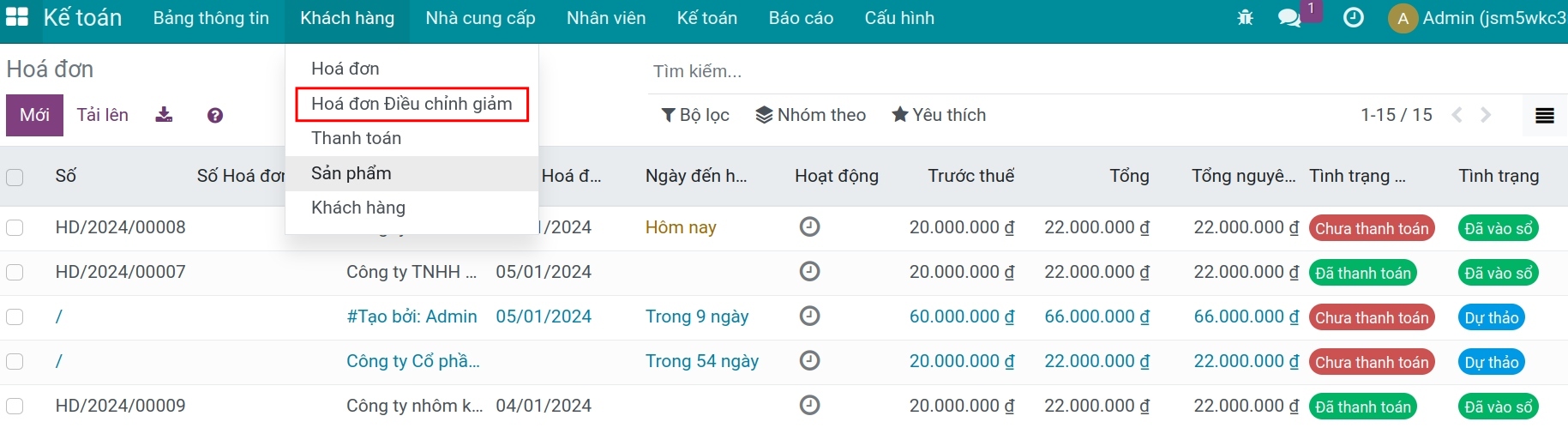Click the #Tạo bởi: Admin cell

pos(412,316)
